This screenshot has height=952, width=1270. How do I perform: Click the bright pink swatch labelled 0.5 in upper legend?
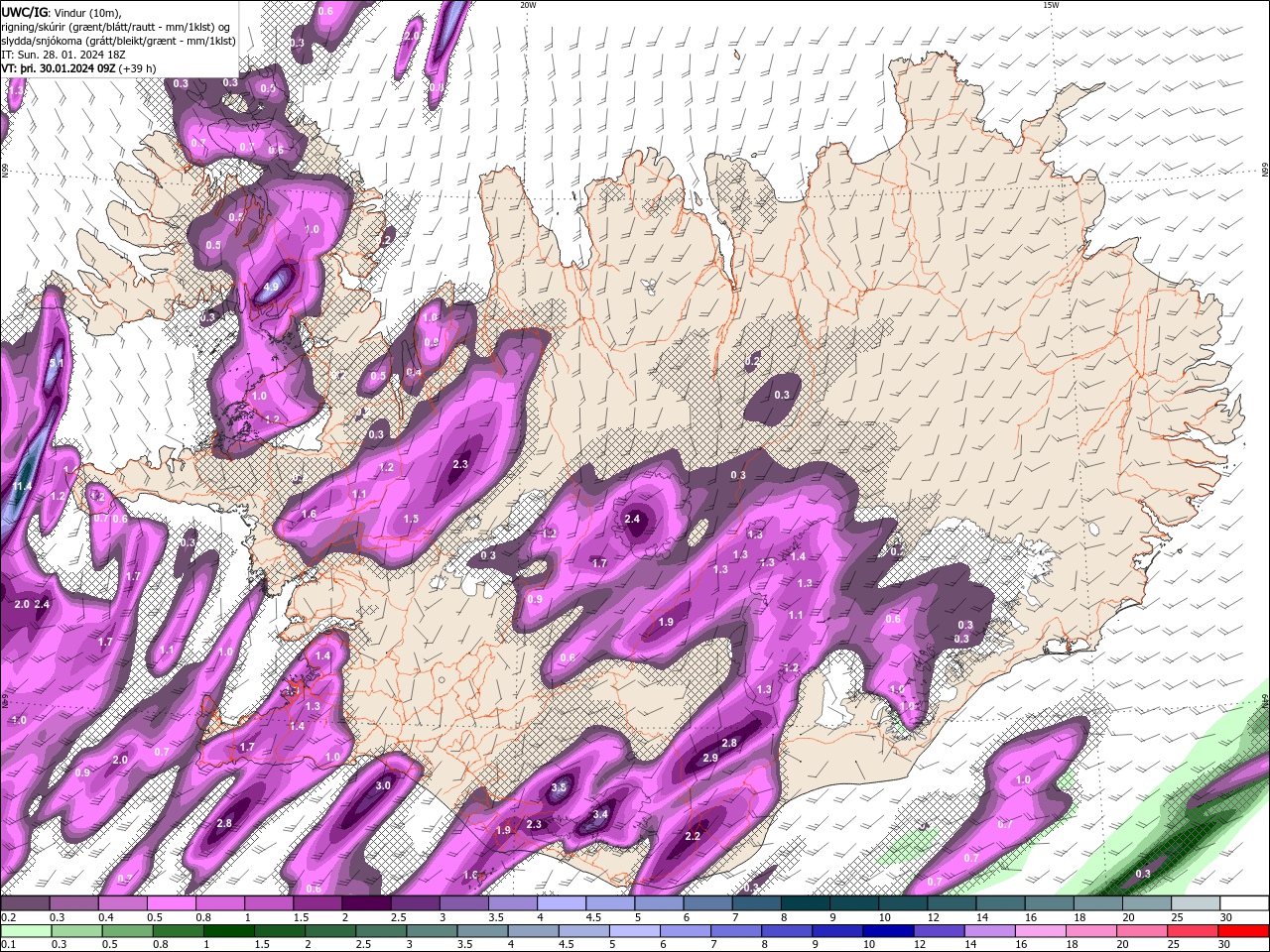171,903
